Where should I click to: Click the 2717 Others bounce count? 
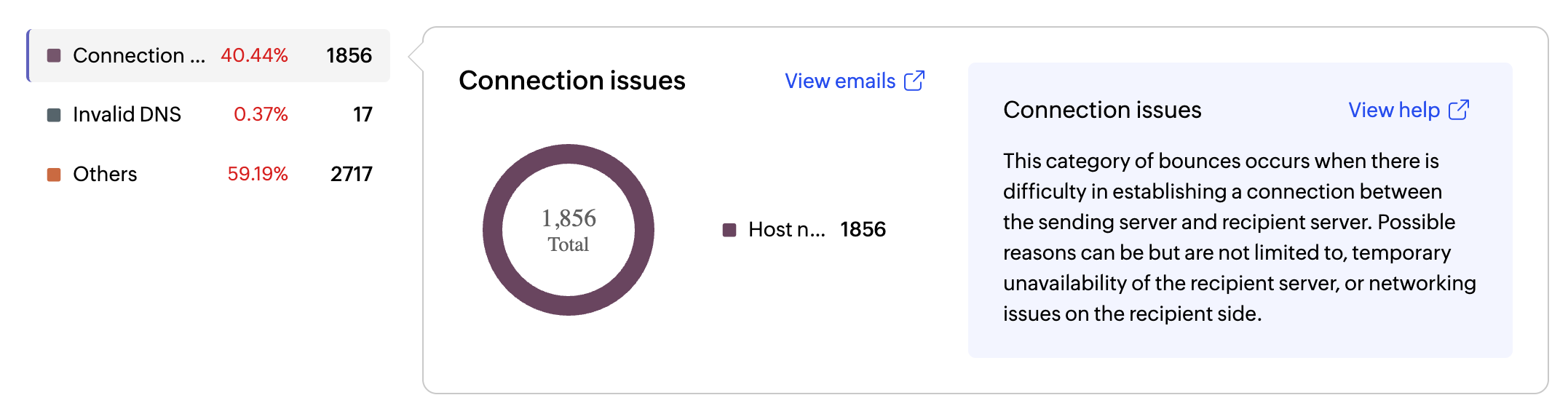point(351,175)
